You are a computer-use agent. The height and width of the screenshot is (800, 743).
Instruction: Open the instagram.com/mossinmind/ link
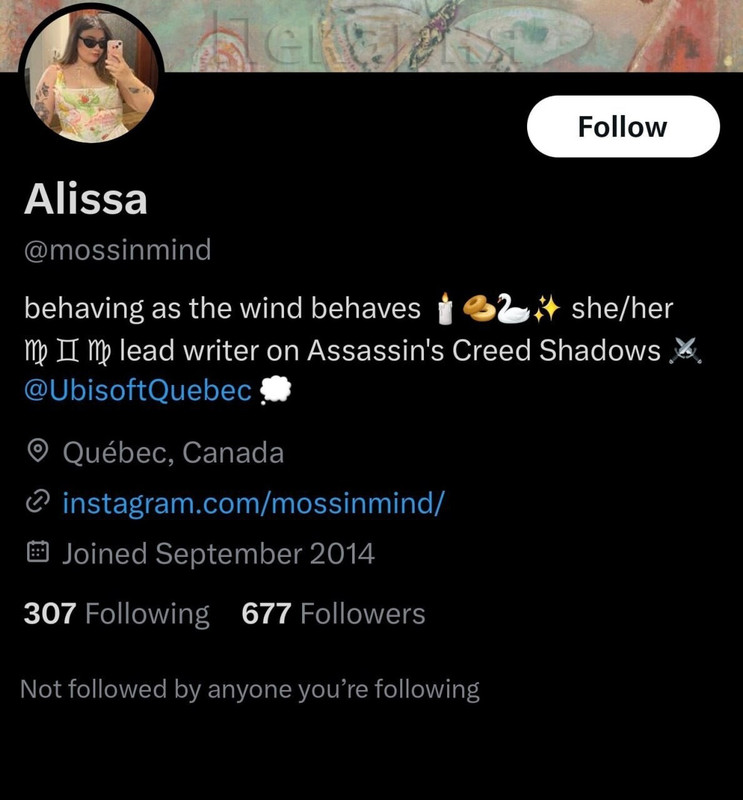click(x=254, y=503)
